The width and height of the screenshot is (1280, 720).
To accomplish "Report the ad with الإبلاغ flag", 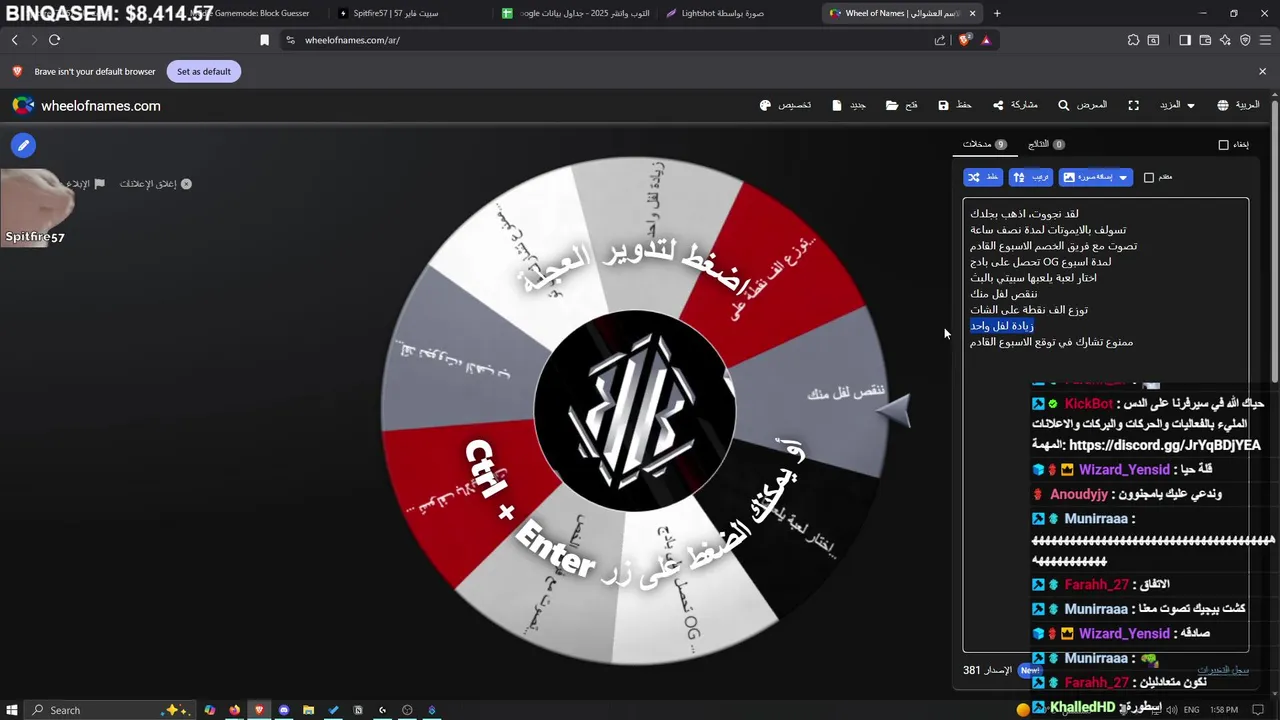I will pyautogui.click(x=85, y=184).
